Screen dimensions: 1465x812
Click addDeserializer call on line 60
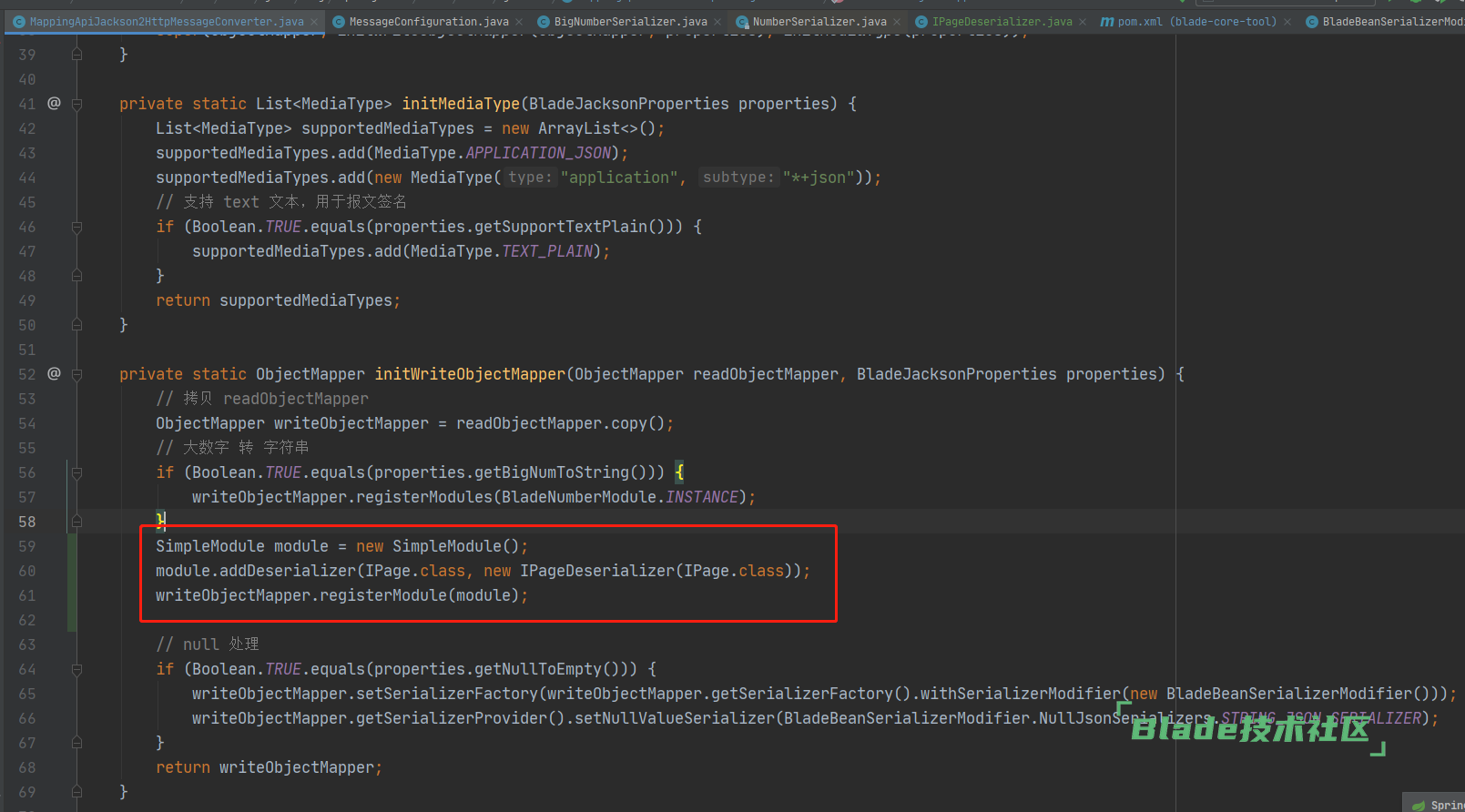coord(288,571)
